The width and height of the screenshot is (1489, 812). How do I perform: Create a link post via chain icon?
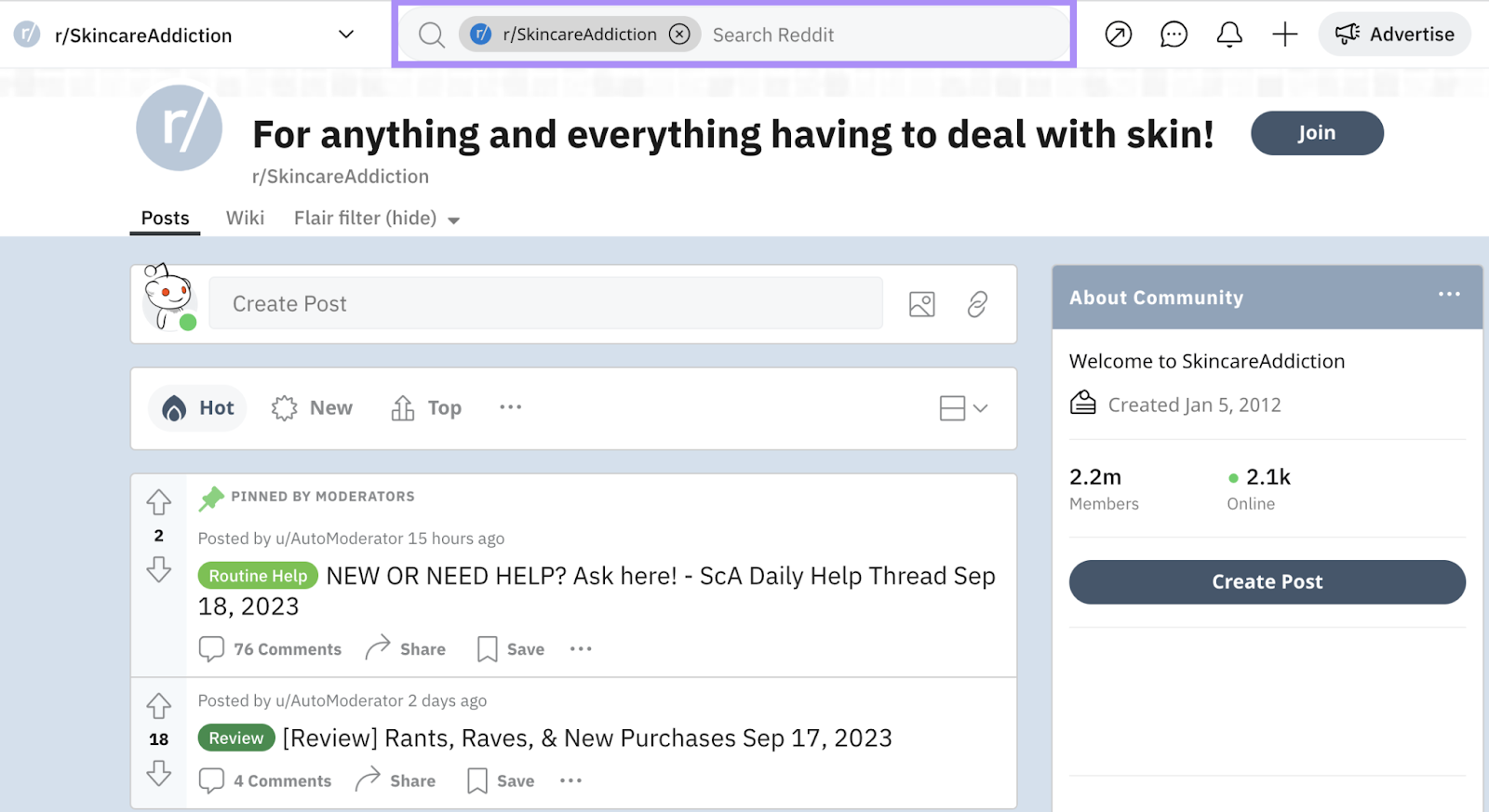pyautogui.click(x=977, y=304)
